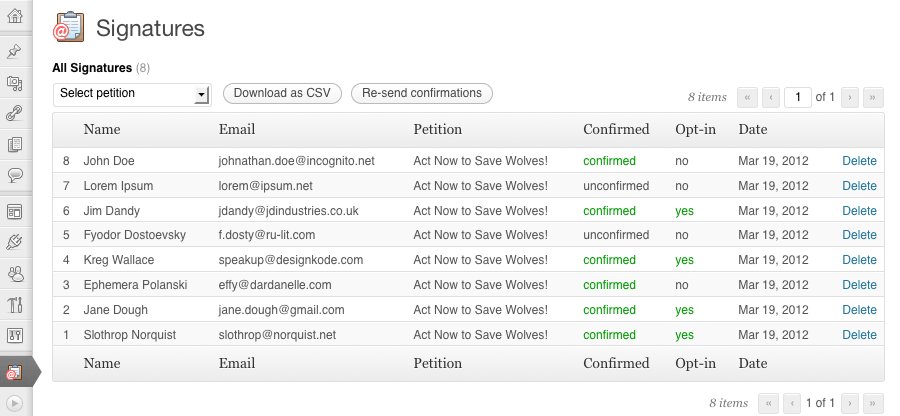Go to first page using top pagination

[x=747, y=97]
